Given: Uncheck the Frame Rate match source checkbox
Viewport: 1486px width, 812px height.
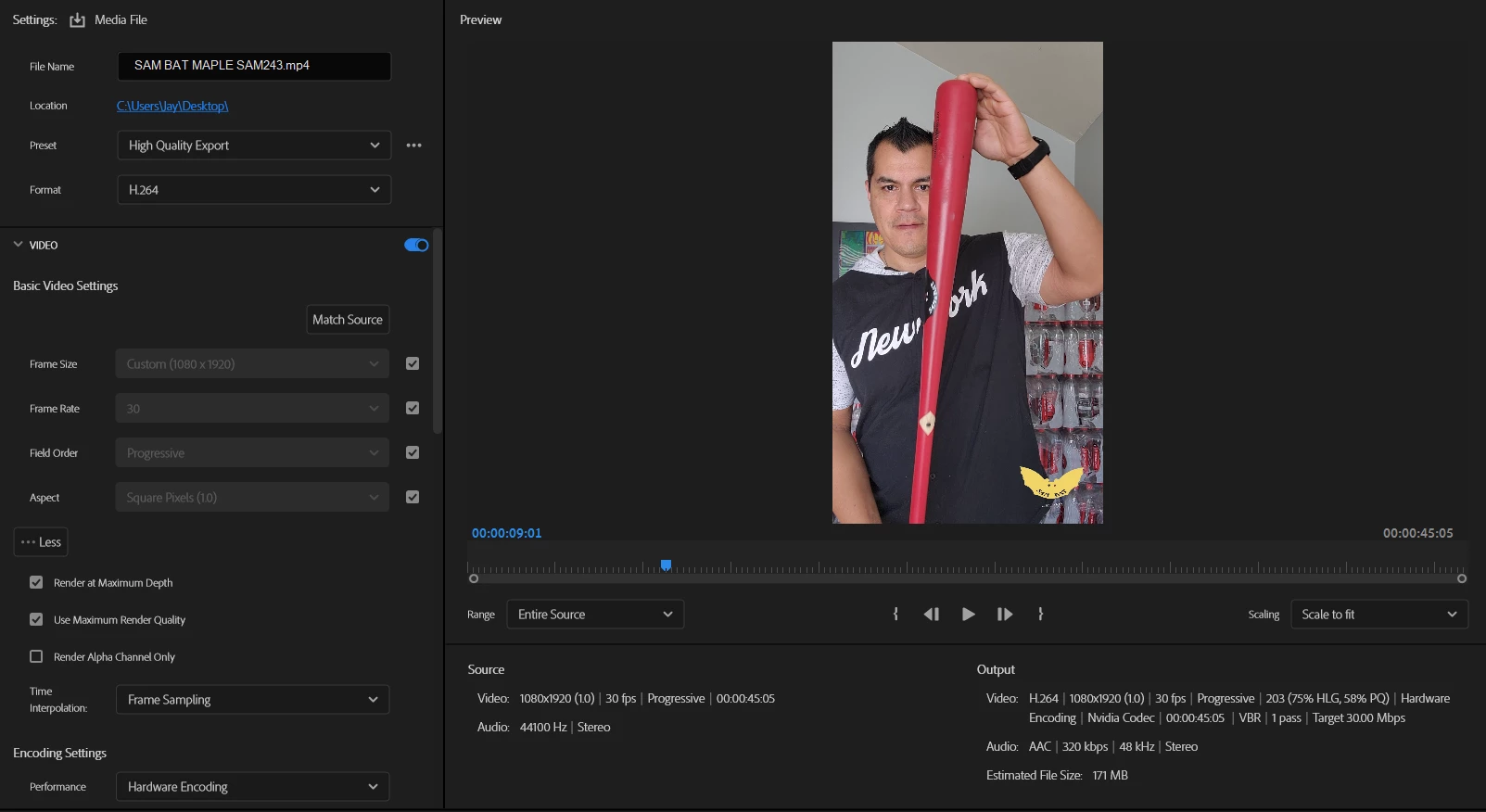Looking at the screenshot, I should 413,409.
